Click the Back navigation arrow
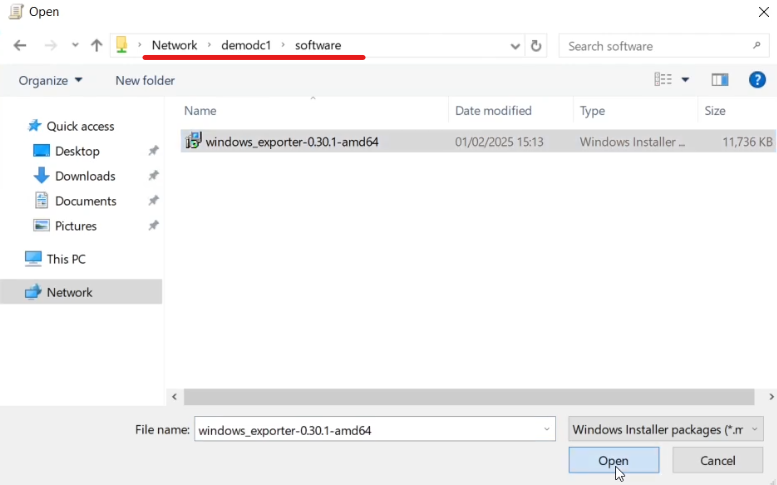This screenshot has height=485, width=777. 20,46
